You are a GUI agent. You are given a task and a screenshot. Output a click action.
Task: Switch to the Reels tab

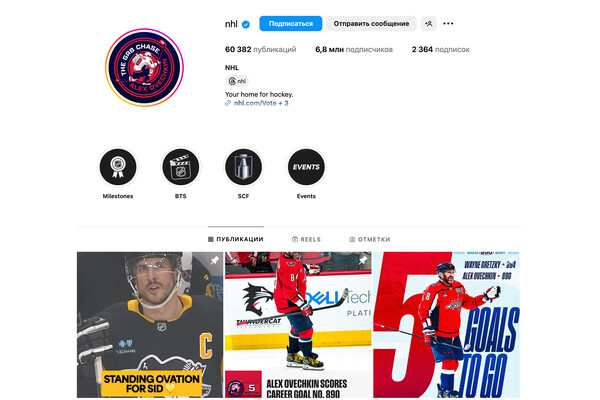click(306, 239)
